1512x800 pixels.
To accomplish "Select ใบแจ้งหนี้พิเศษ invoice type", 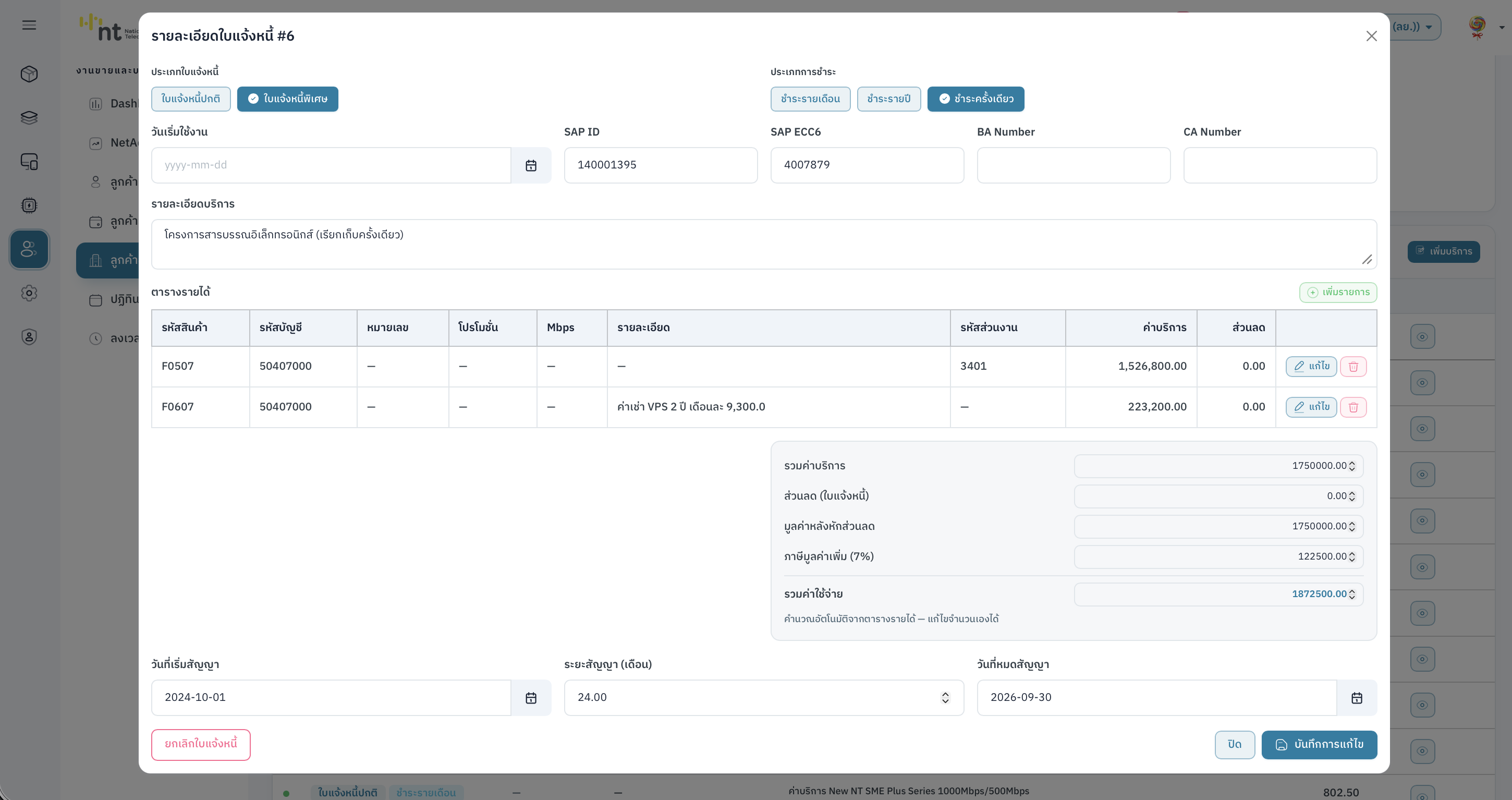I will pyautogui.click(x=288, y=99).
